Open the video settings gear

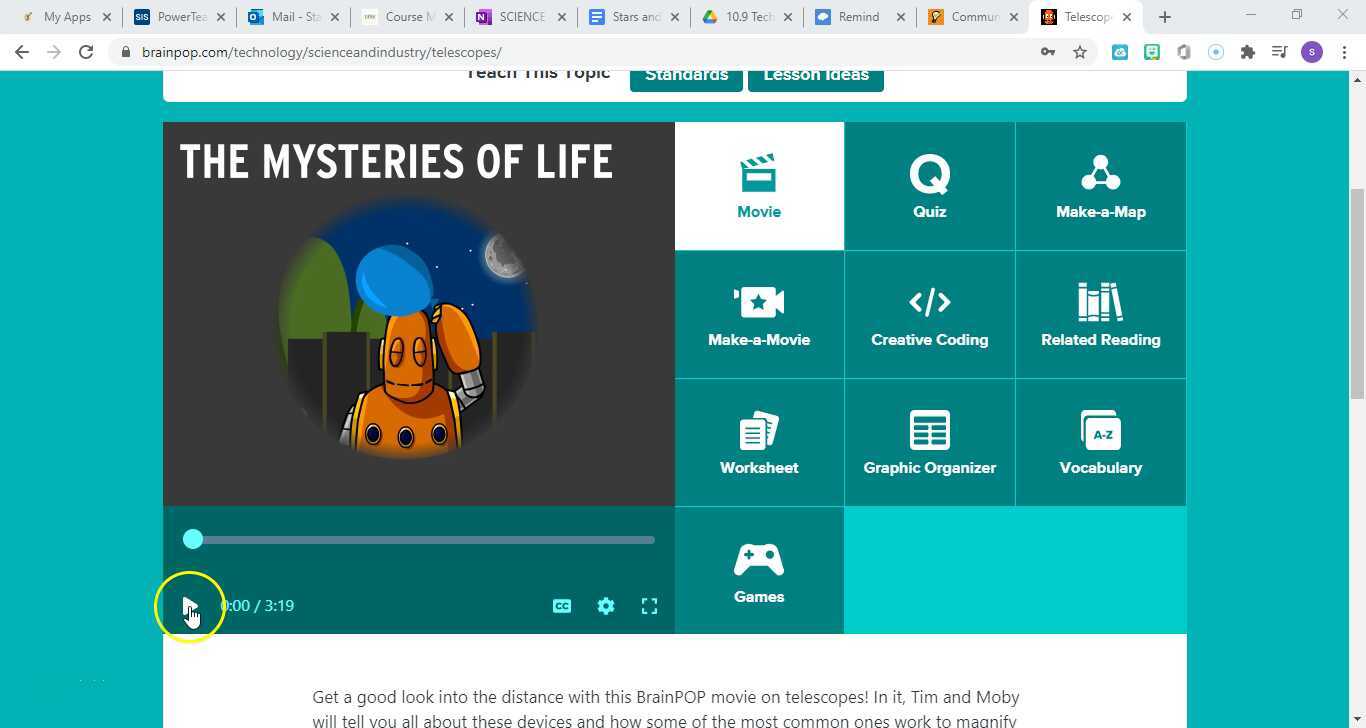pyautogui.click(x=606, y=605)
